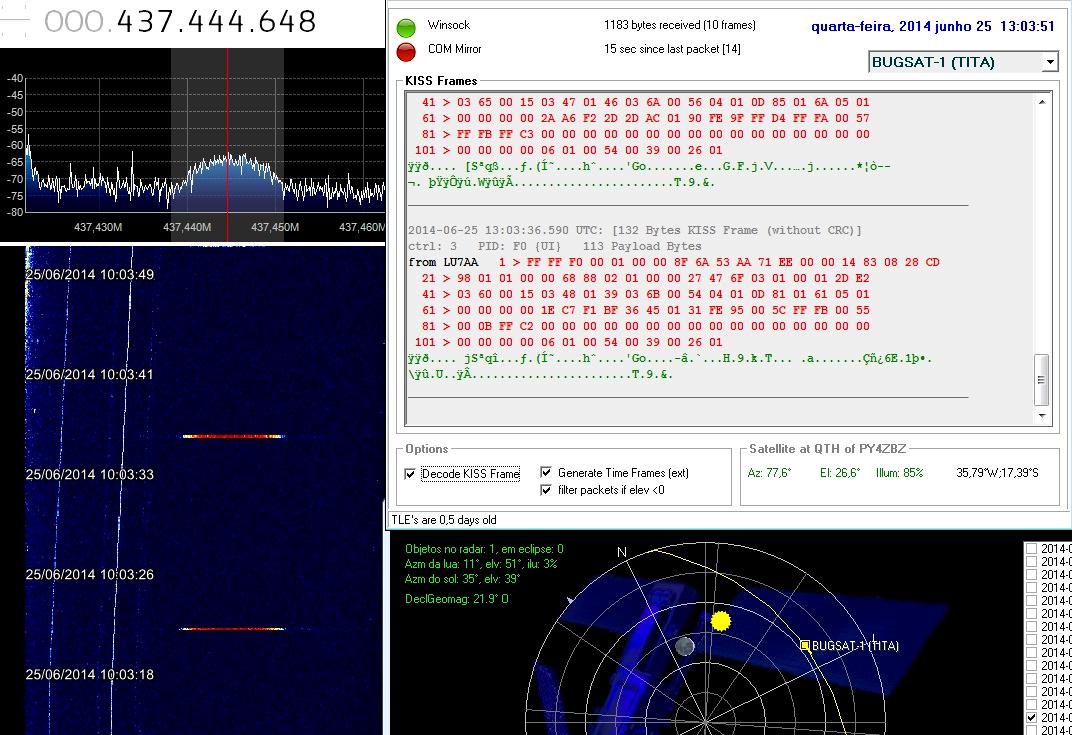The image size is (1072, 735).
Task: Click 'Objetos no radar: 1, em eclipse: 0'
Action: click(x=484, y=549)
